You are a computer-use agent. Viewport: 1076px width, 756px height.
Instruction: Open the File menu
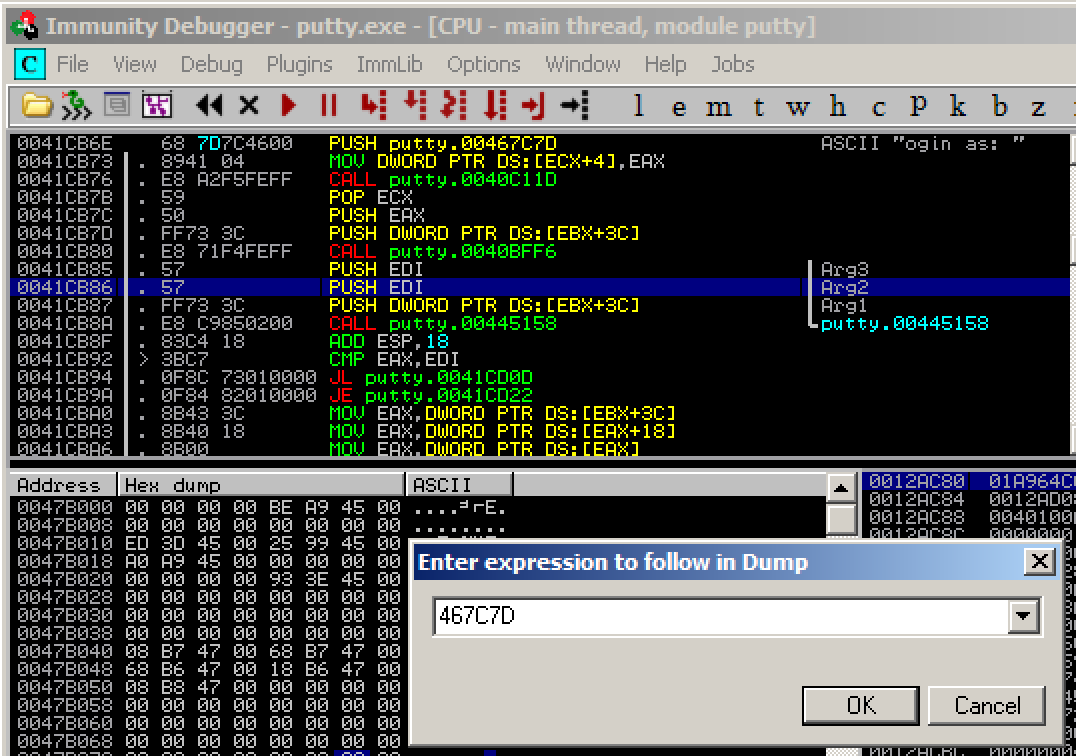pos(73,64)
